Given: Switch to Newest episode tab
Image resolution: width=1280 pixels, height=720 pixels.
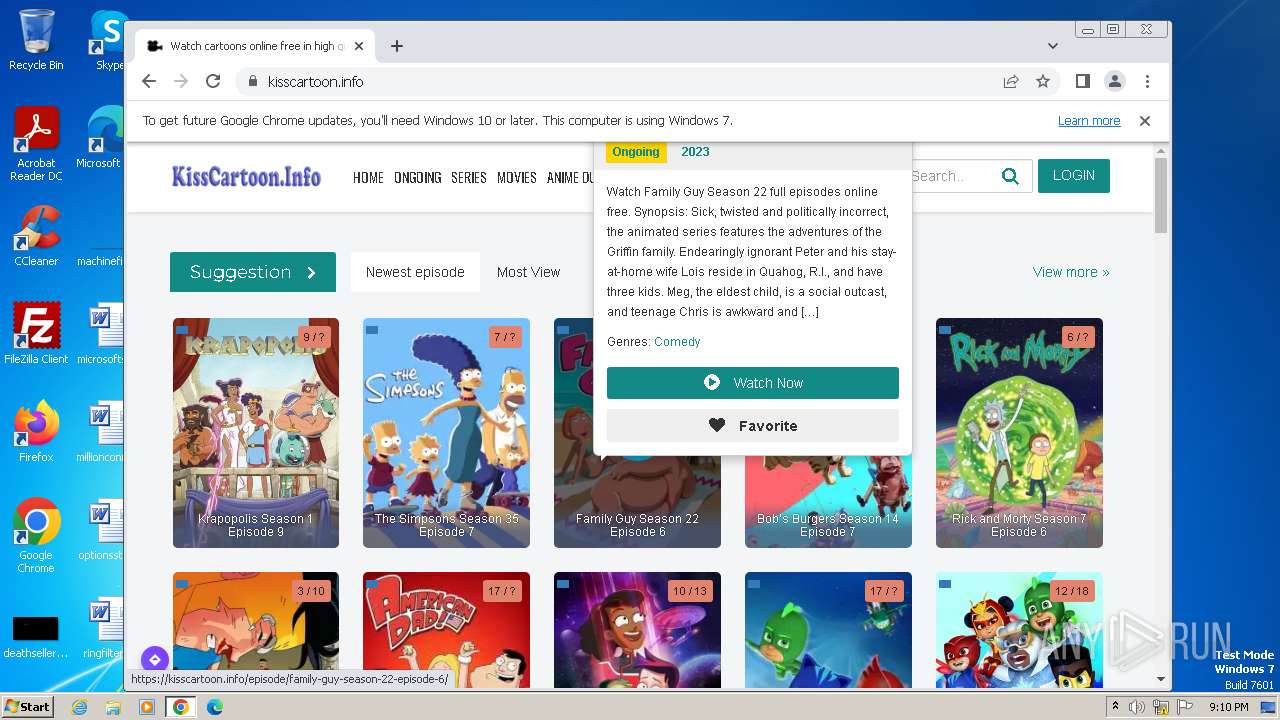Looking at the screenshot, I should [415, 272].
